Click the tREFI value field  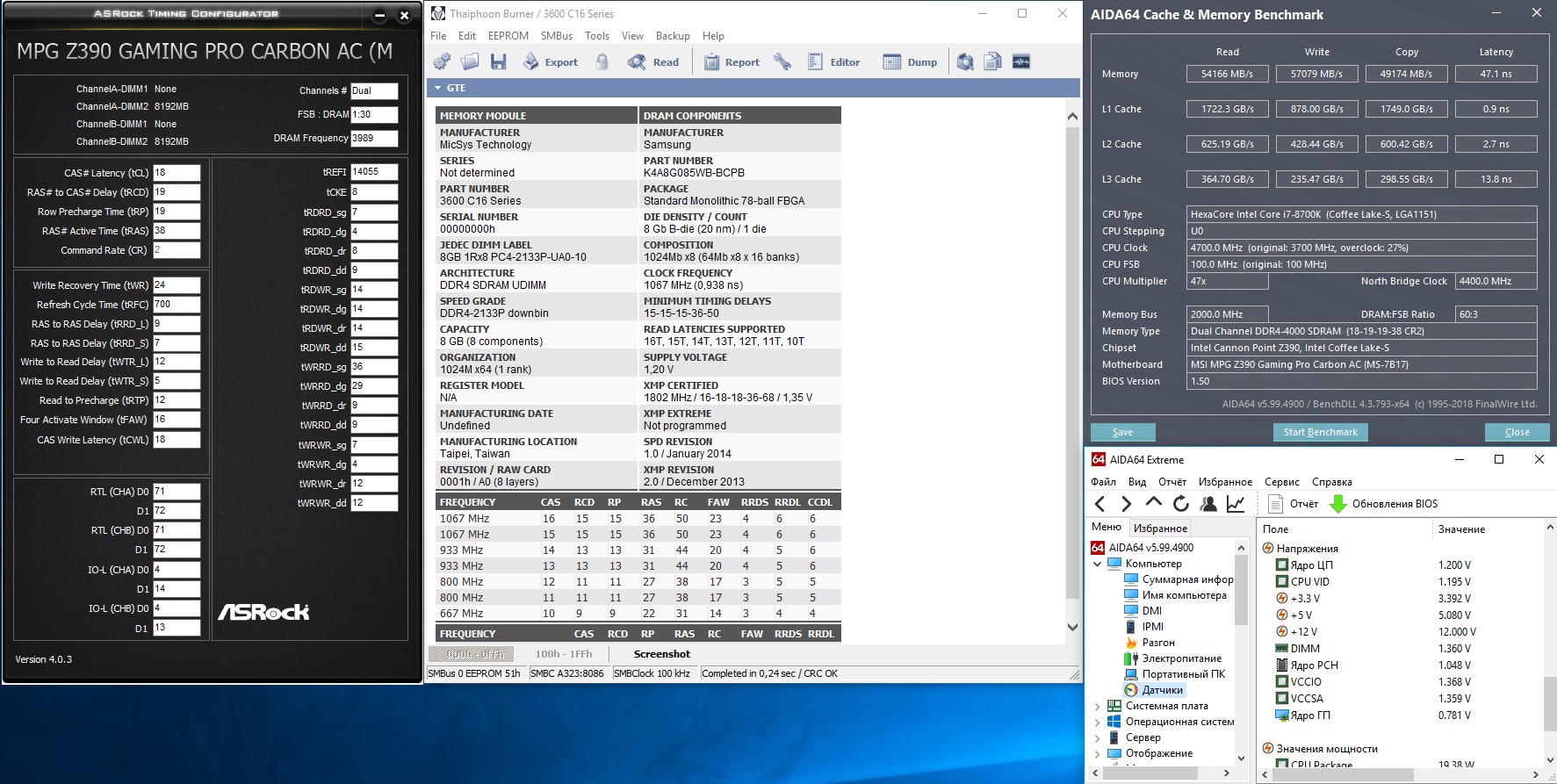(374, 172)
